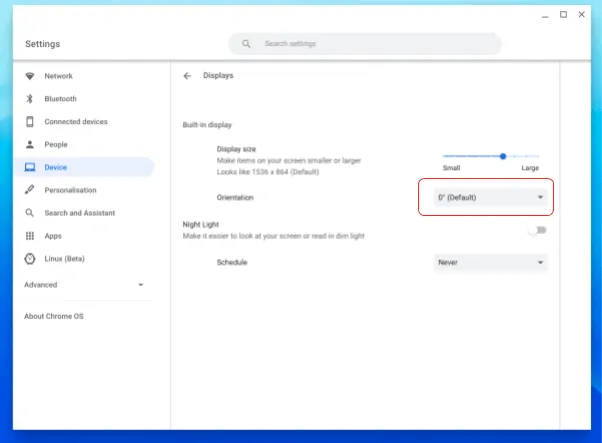The height and width of the screenshot is (443, 602).
Task: Open the Night Light Schedule dropdown
Action: tap(490, 263)
